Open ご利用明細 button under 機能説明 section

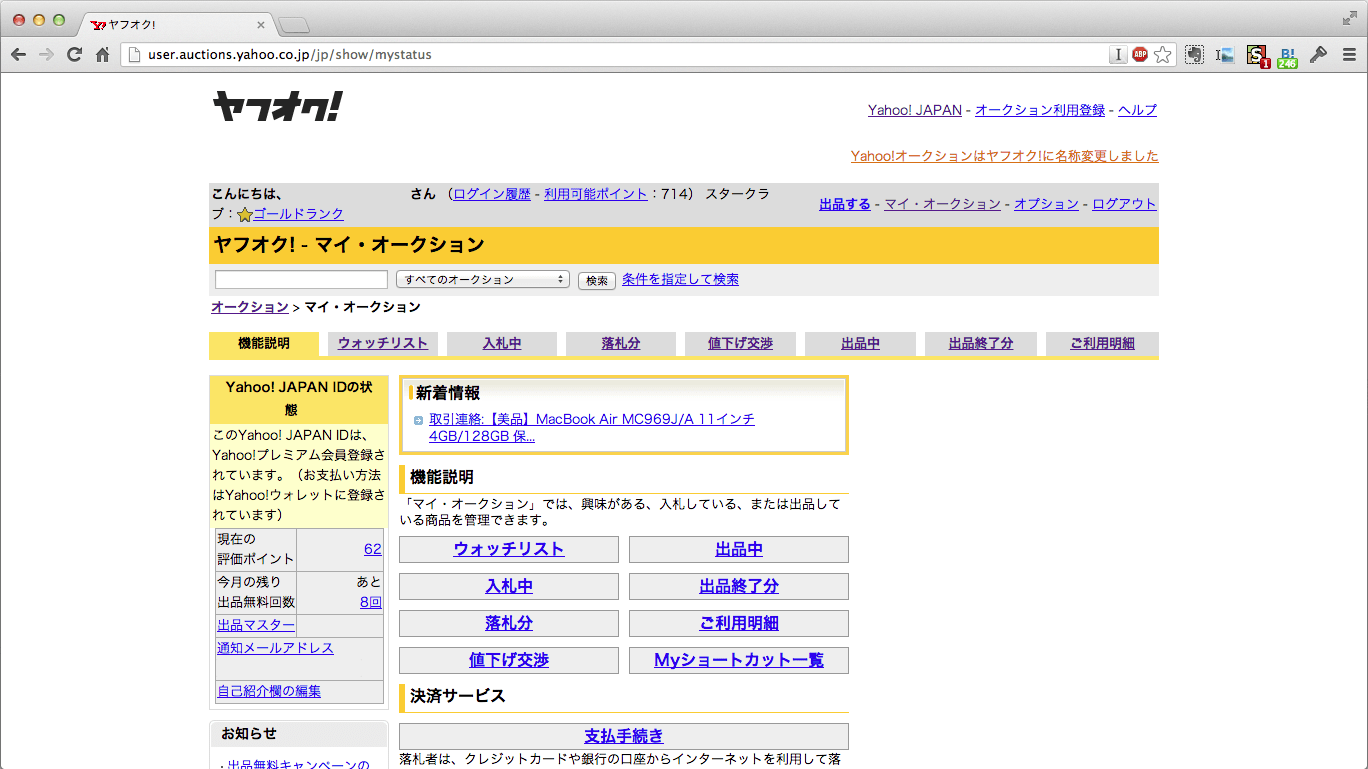click(x=739, y=623)
